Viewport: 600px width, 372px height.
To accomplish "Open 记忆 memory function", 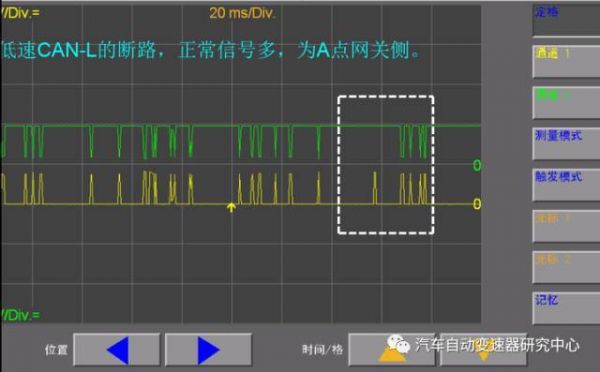I will point(566,308).
